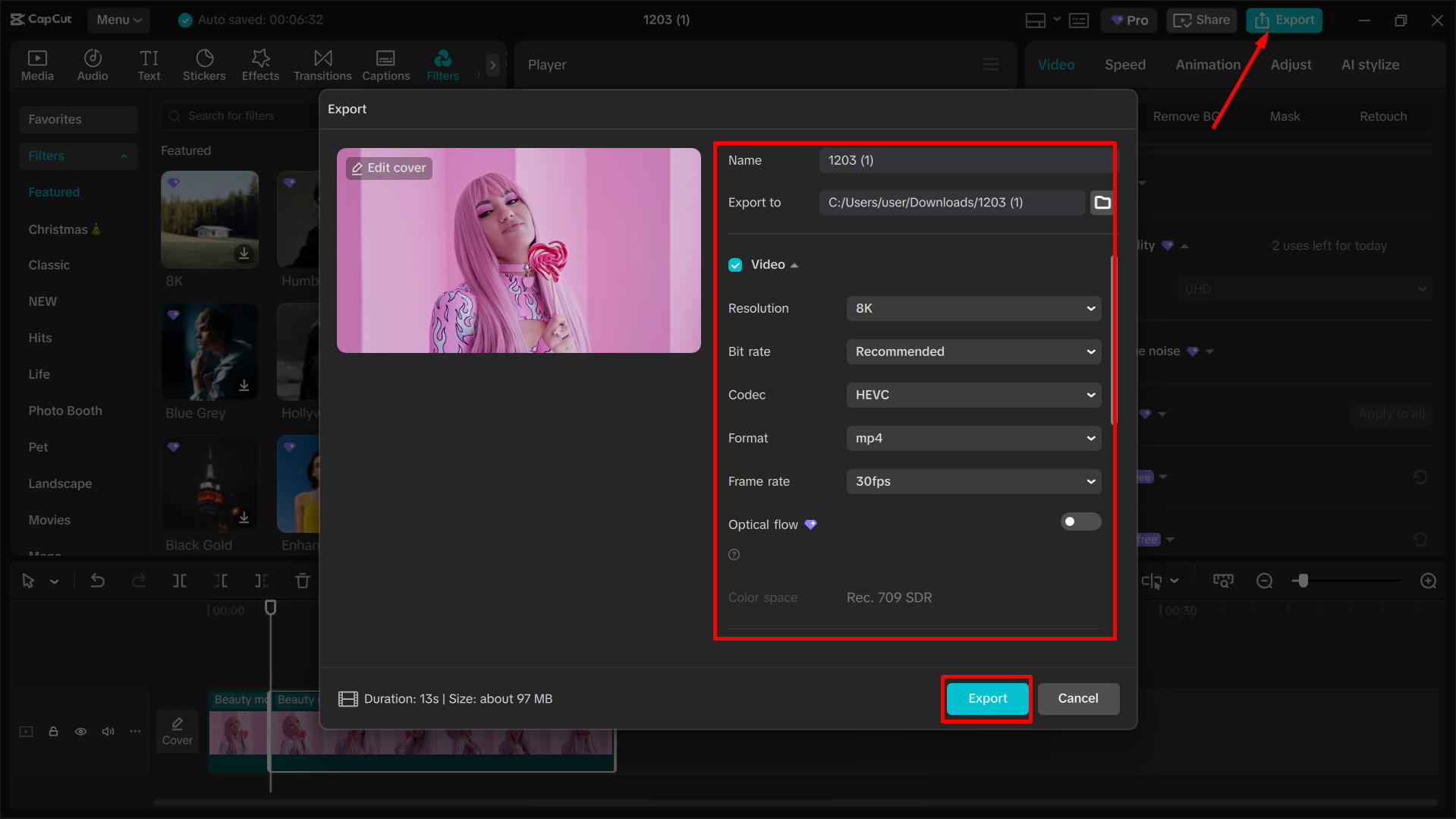Click the Name field containing 1203 (1)
1456x819 pixels.
pyautogui.click(x=964, y=160)
